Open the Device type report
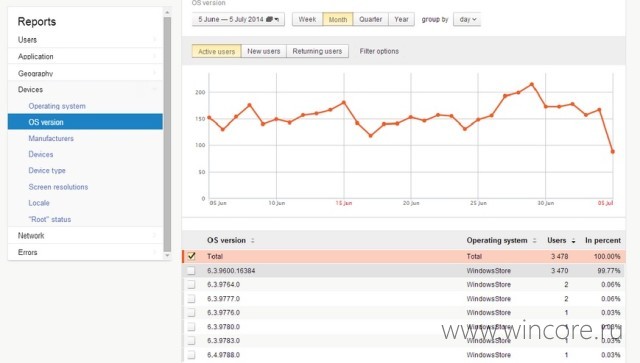 (x=47, y=170)
